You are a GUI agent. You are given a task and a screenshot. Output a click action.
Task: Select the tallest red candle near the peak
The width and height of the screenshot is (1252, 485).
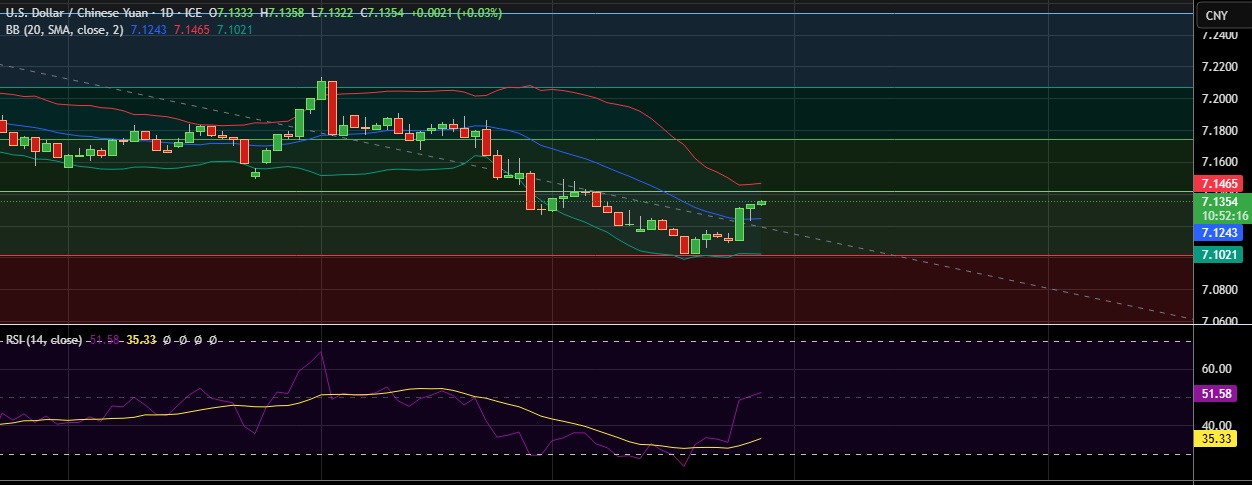tap(332, 108)
